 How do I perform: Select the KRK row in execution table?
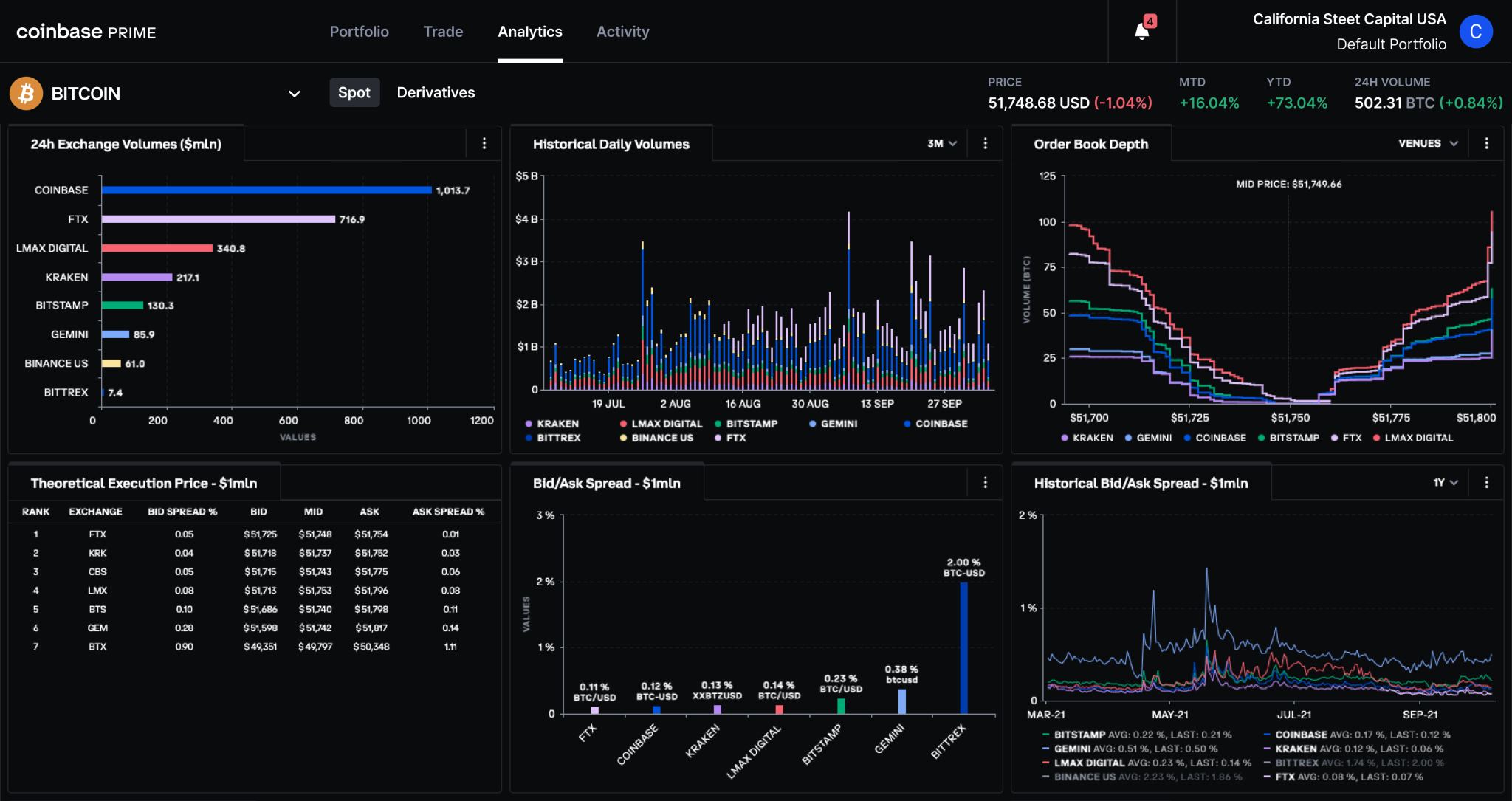tap(255, 553)
